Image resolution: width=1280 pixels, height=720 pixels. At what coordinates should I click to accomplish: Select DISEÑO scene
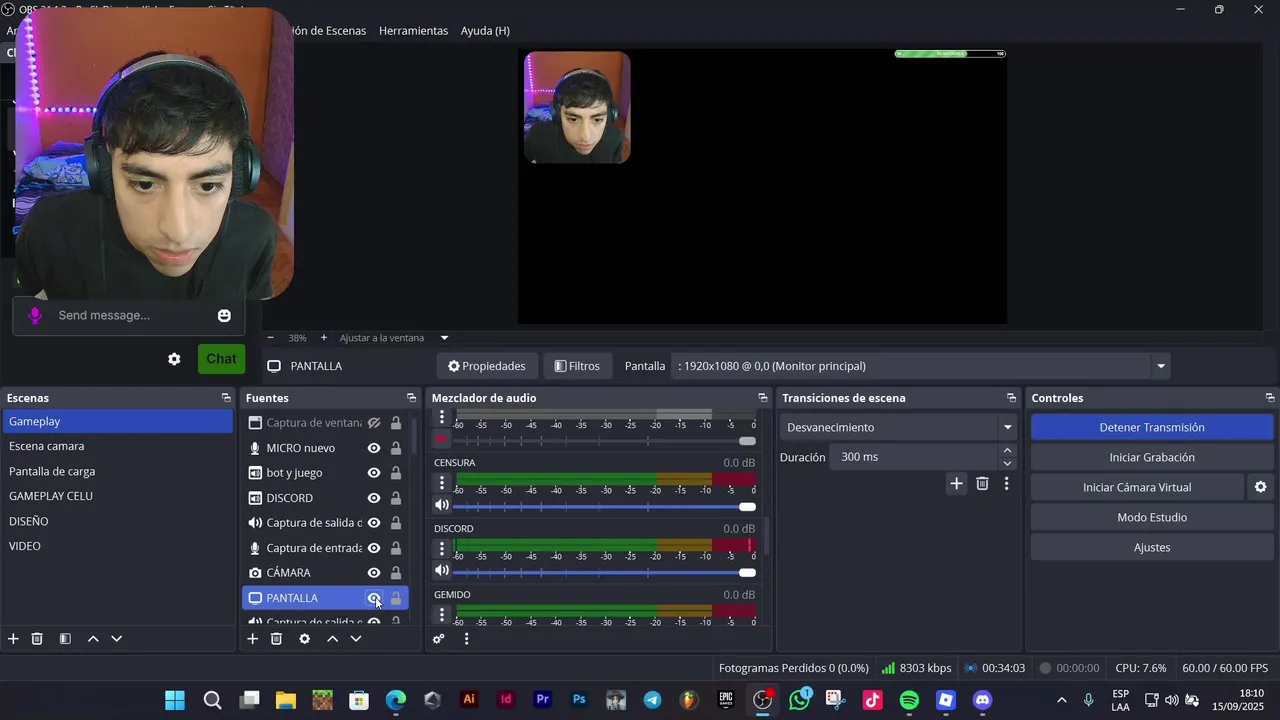(x=118, y=521)
